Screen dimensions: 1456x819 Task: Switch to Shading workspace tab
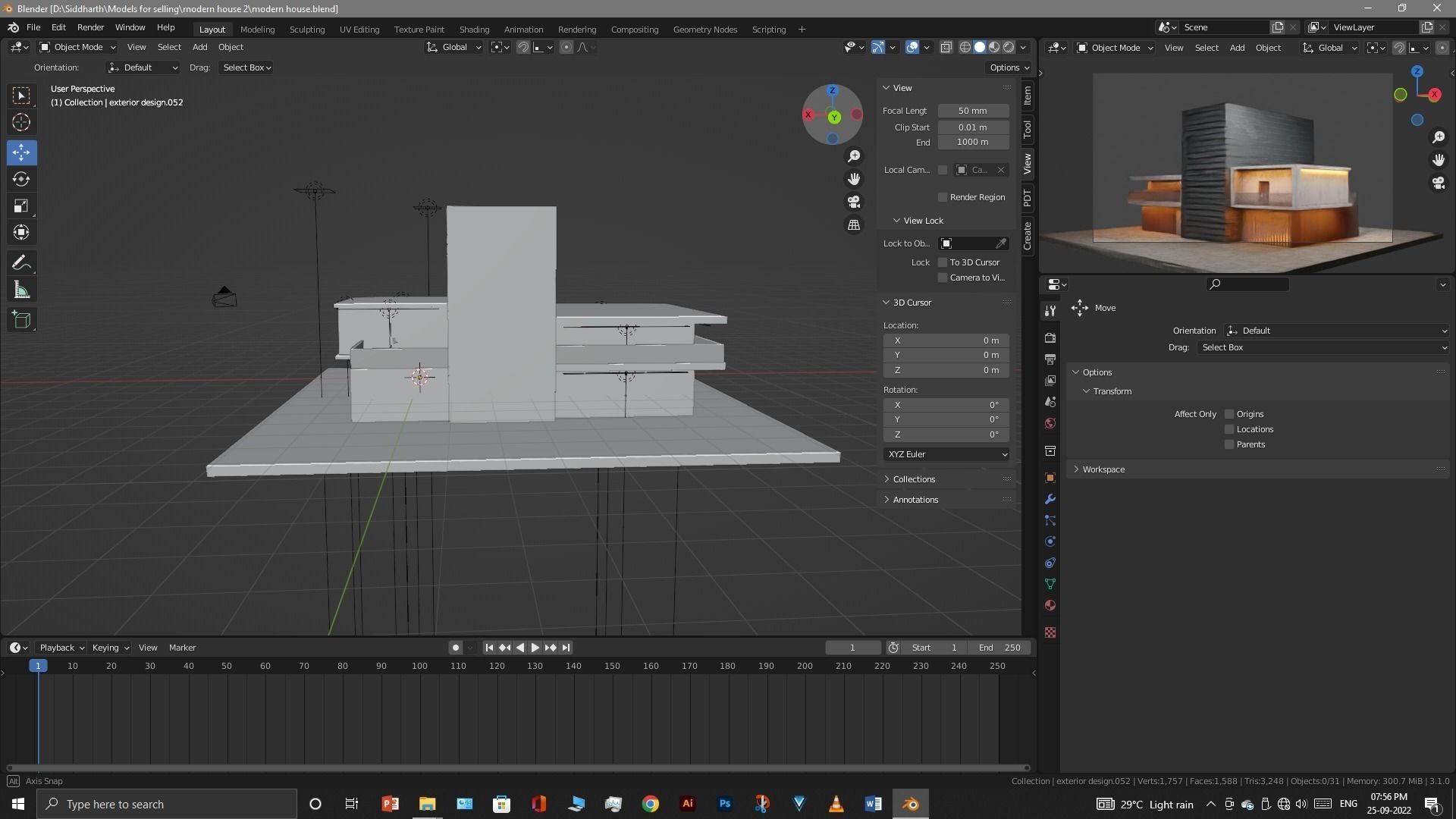pos(474,29)
